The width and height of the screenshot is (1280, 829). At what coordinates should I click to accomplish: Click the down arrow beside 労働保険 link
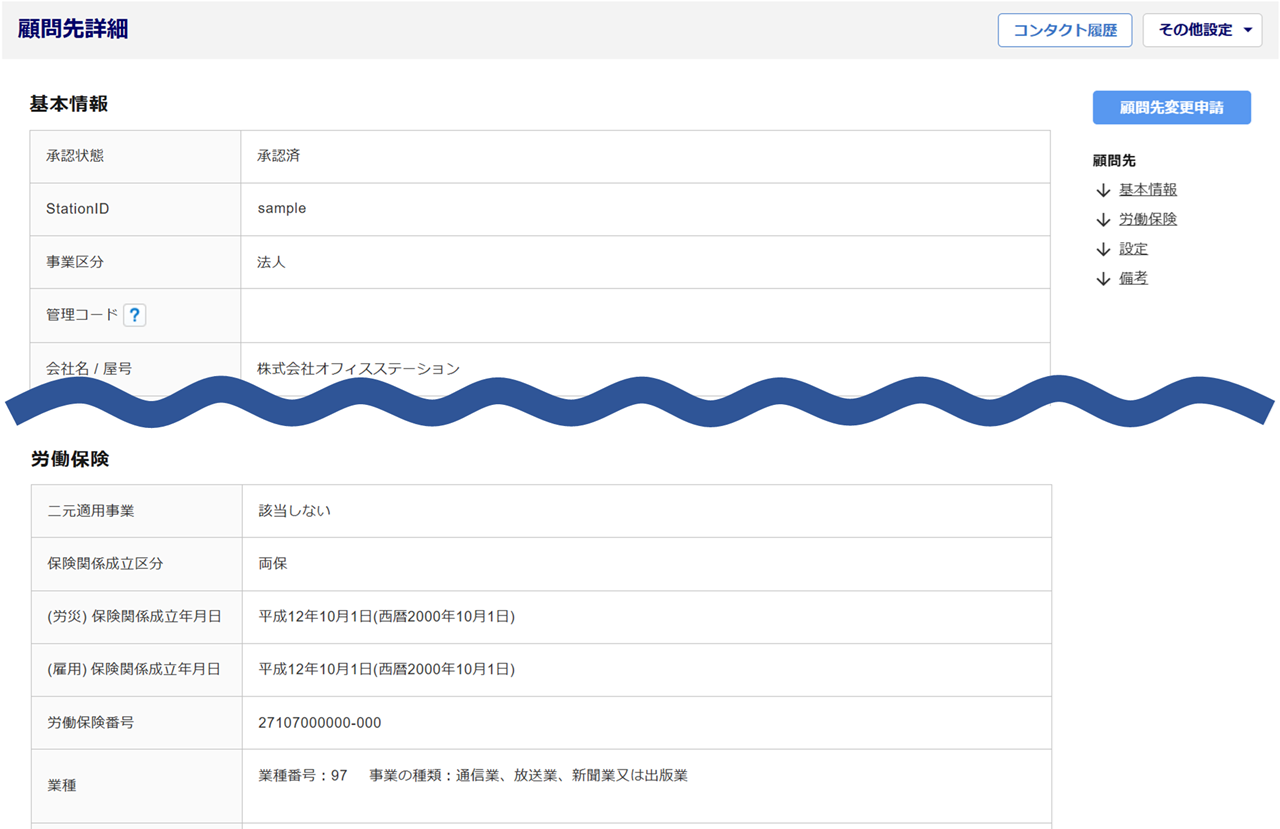tap(1103, 219)
